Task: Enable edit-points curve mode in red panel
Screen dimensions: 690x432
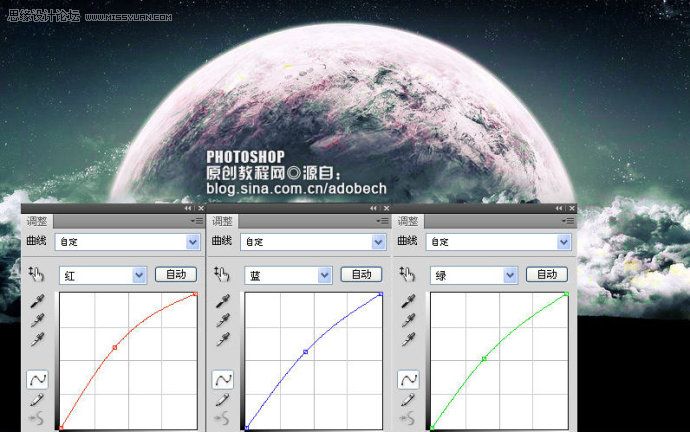Action: [37, 379]
